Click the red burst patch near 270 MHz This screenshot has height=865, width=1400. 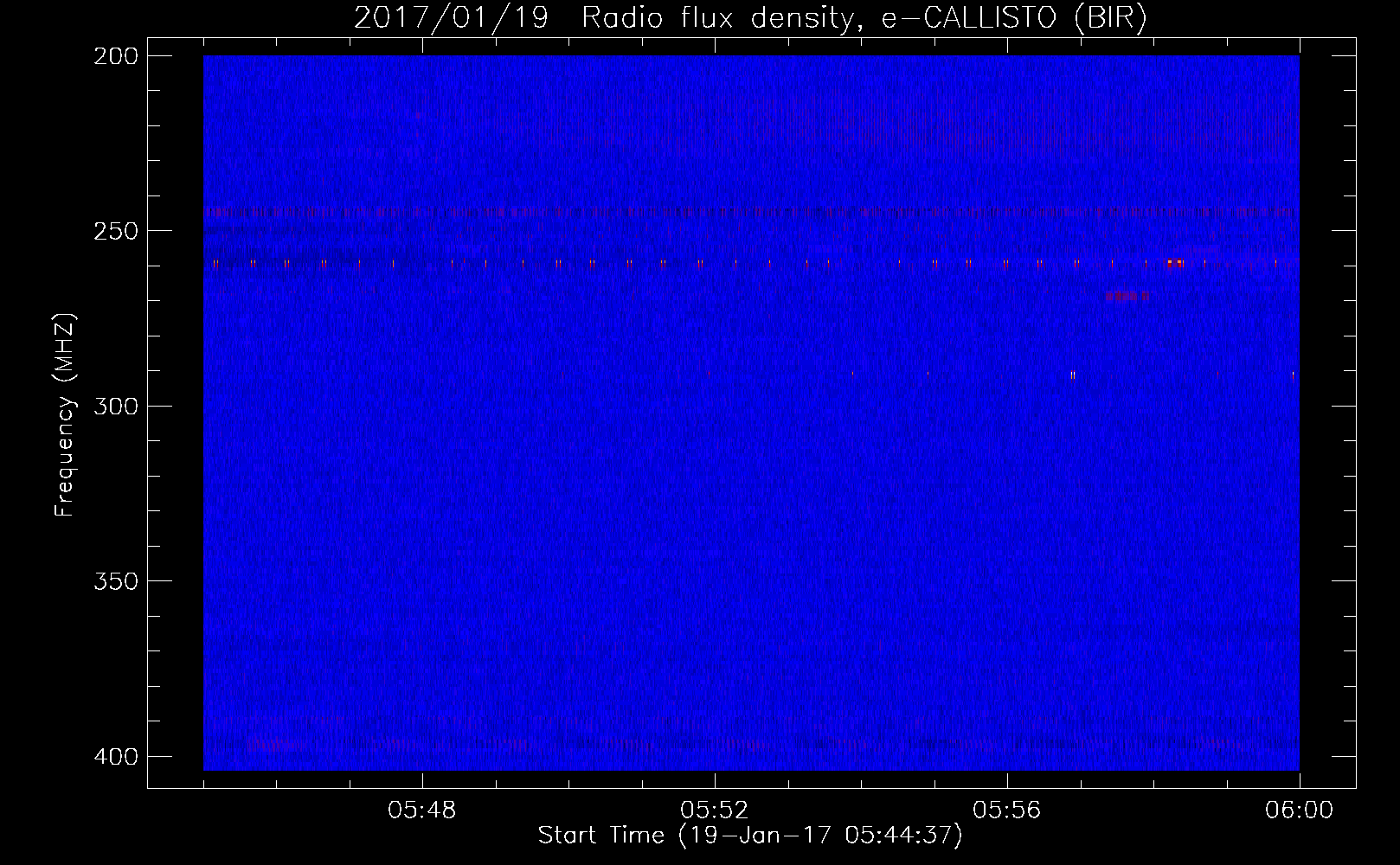coord(1126,296)
